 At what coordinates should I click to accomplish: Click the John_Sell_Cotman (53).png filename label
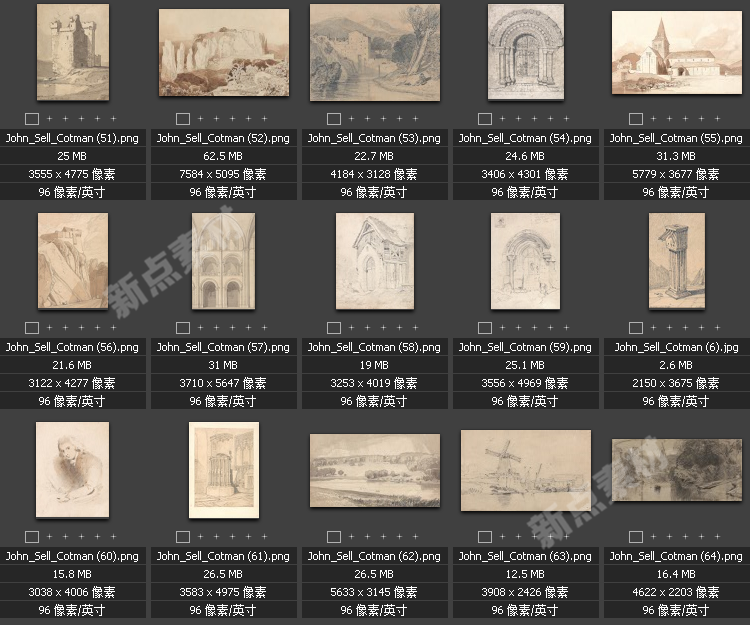pos(374,138)
